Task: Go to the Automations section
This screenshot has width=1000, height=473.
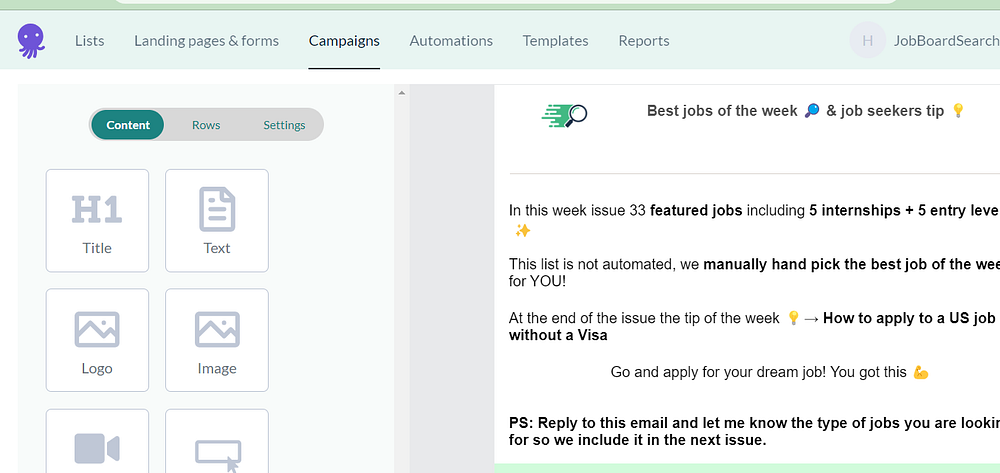Action: tap(451, 41)
